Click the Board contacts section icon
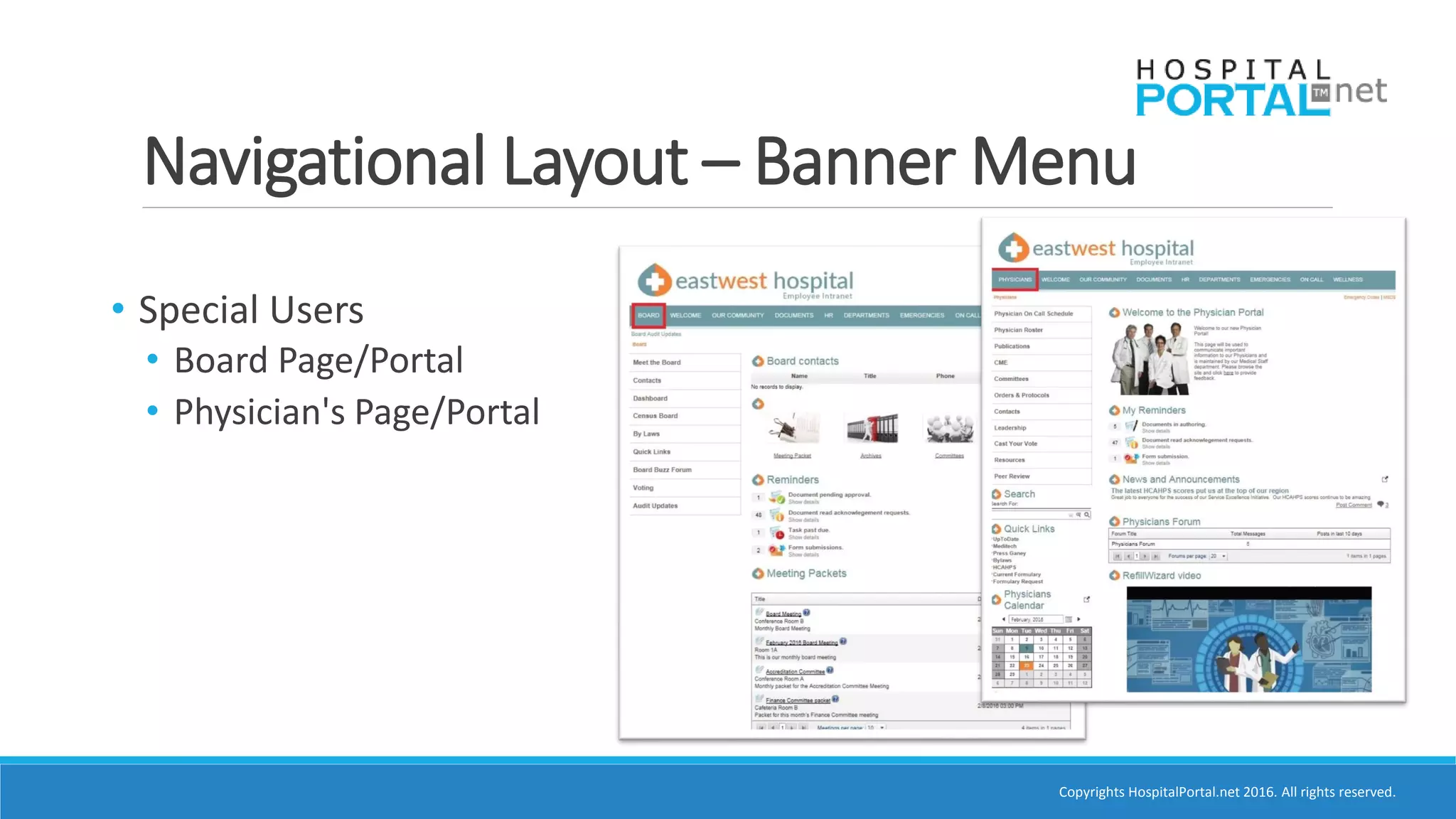 758,361
